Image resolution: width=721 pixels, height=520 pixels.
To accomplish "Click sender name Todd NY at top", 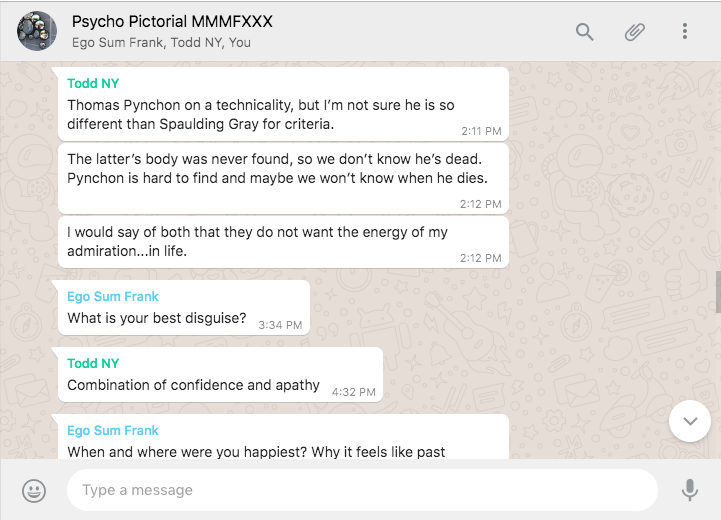I will [x=93, y=83].
